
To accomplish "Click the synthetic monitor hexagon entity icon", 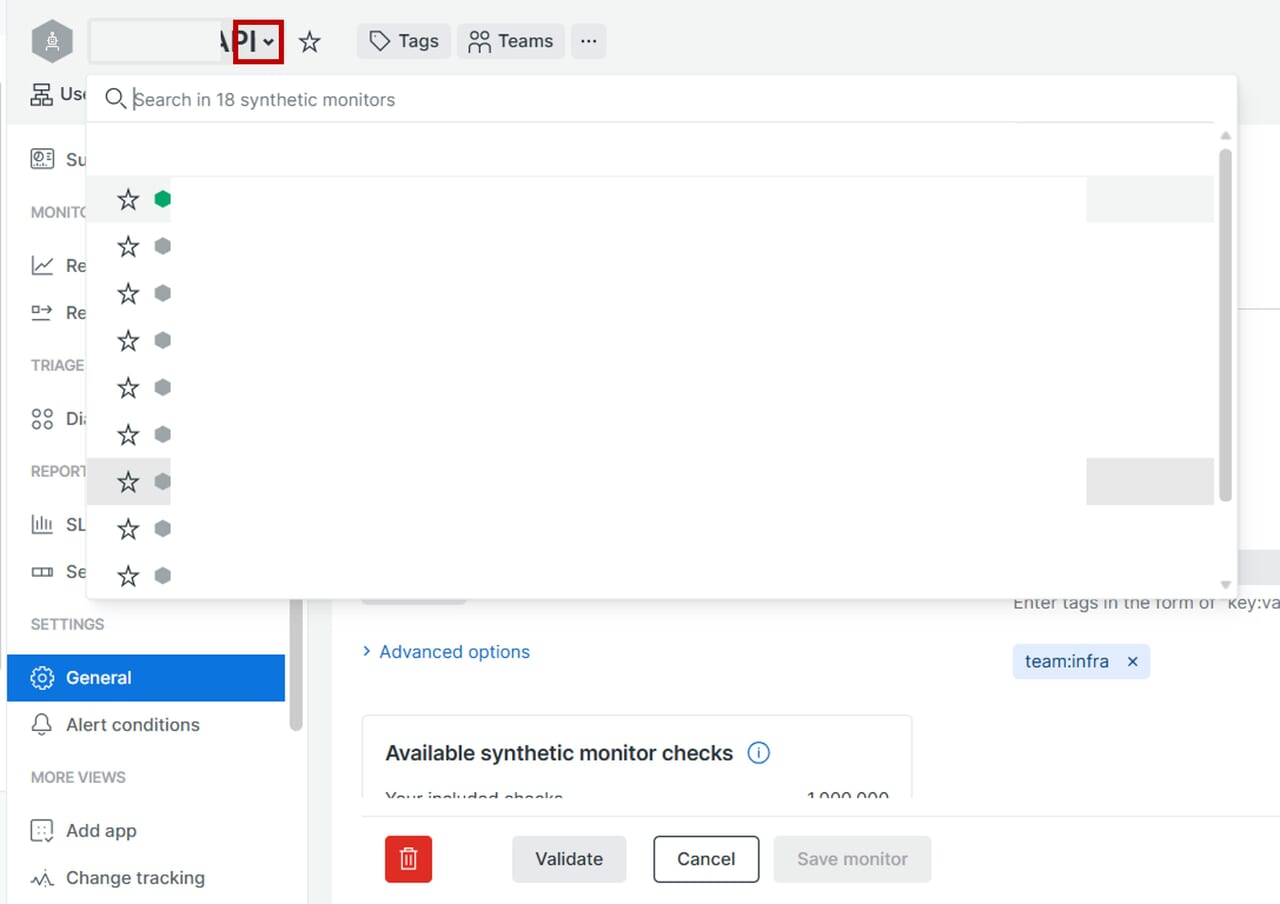I will coord(52,41).
